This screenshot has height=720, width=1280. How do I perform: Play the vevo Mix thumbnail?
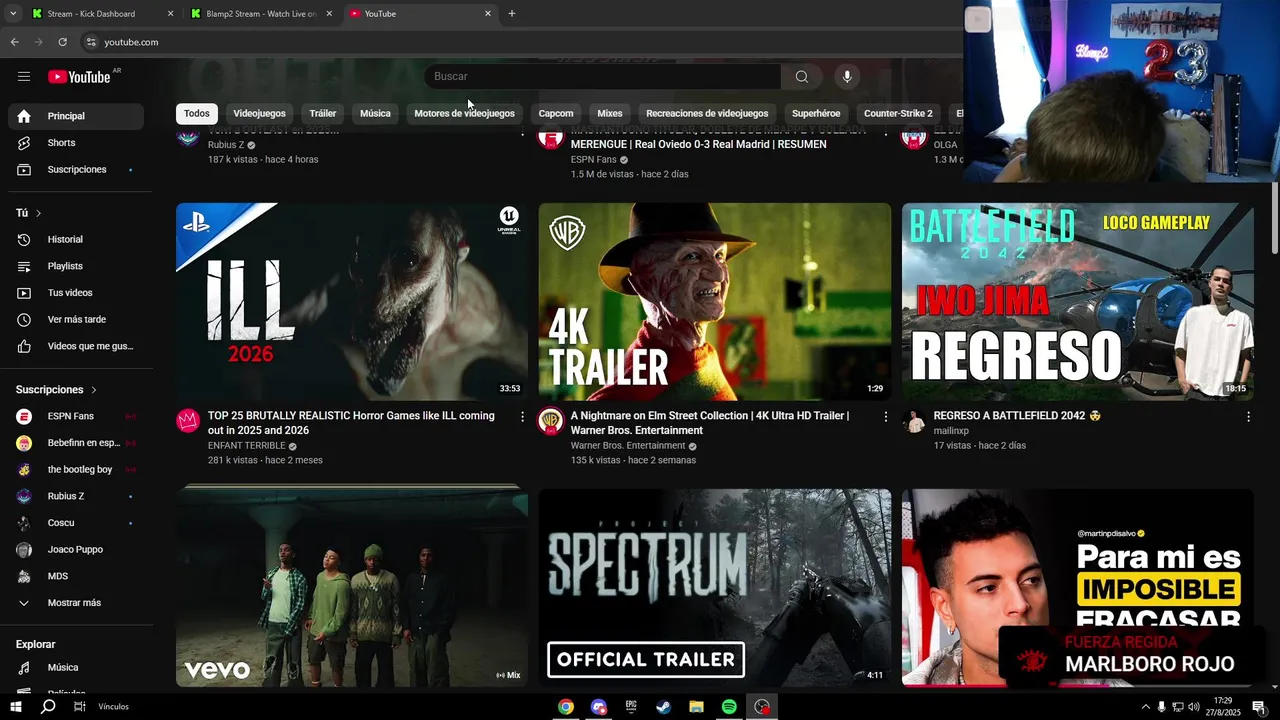pos(352,588)
